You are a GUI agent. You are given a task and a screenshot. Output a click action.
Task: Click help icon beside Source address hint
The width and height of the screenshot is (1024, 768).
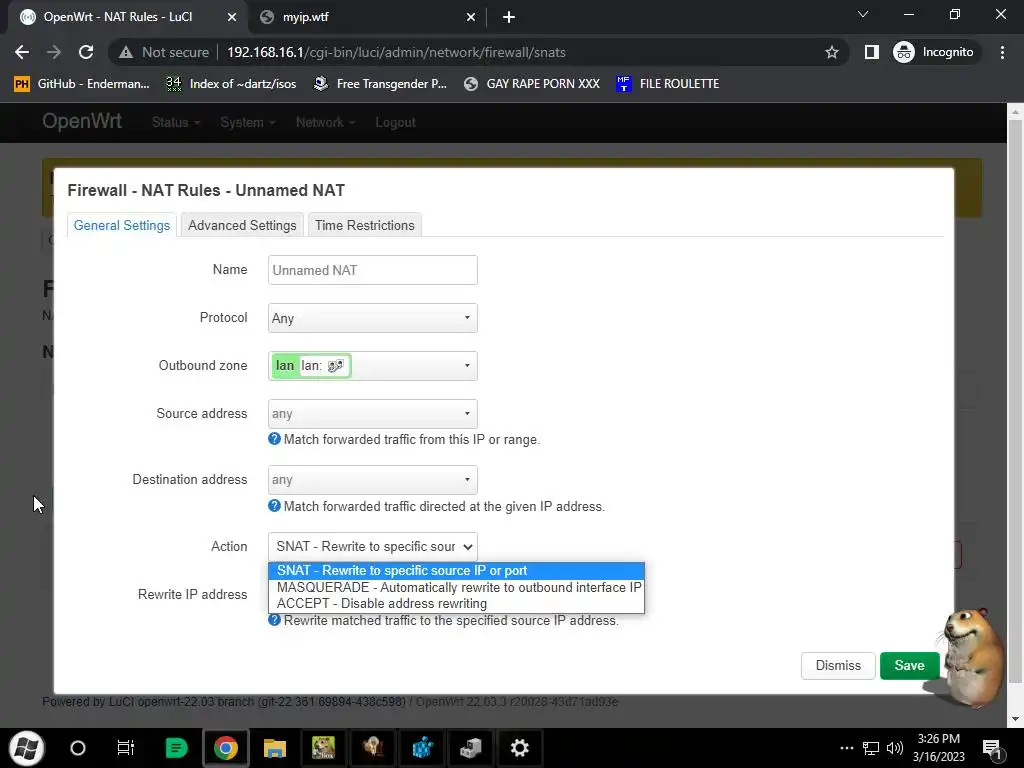point(274,439)
